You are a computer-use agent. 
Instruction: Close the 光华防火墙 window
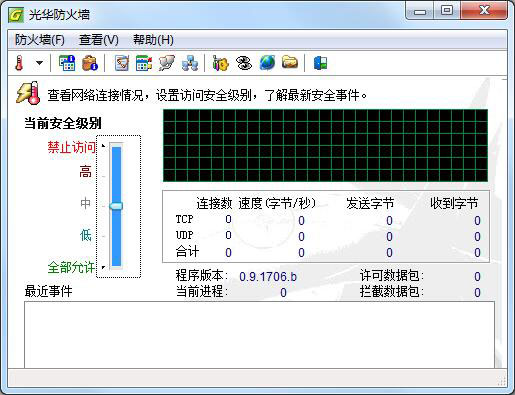point(484,11)
